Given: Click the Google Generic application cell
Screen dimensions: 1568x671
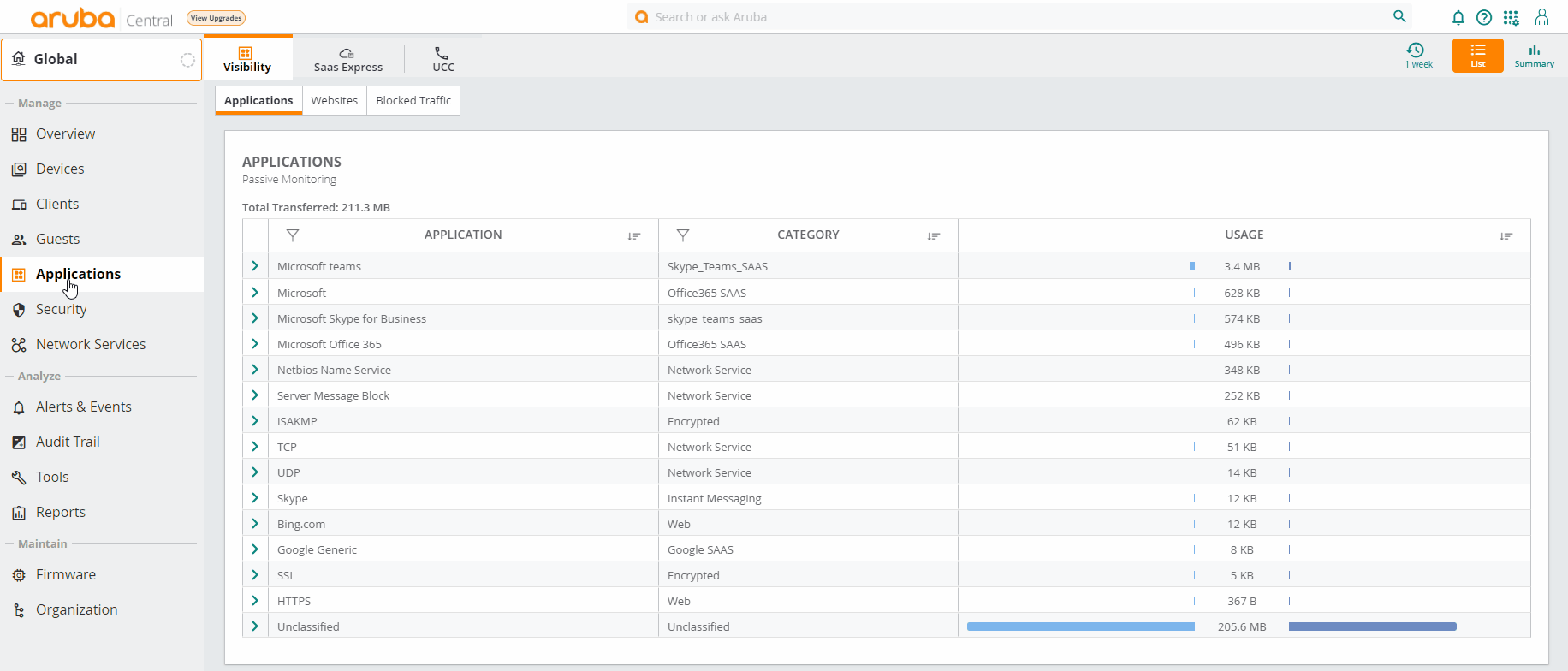Looking at the screenshot, I should [463, 549].
